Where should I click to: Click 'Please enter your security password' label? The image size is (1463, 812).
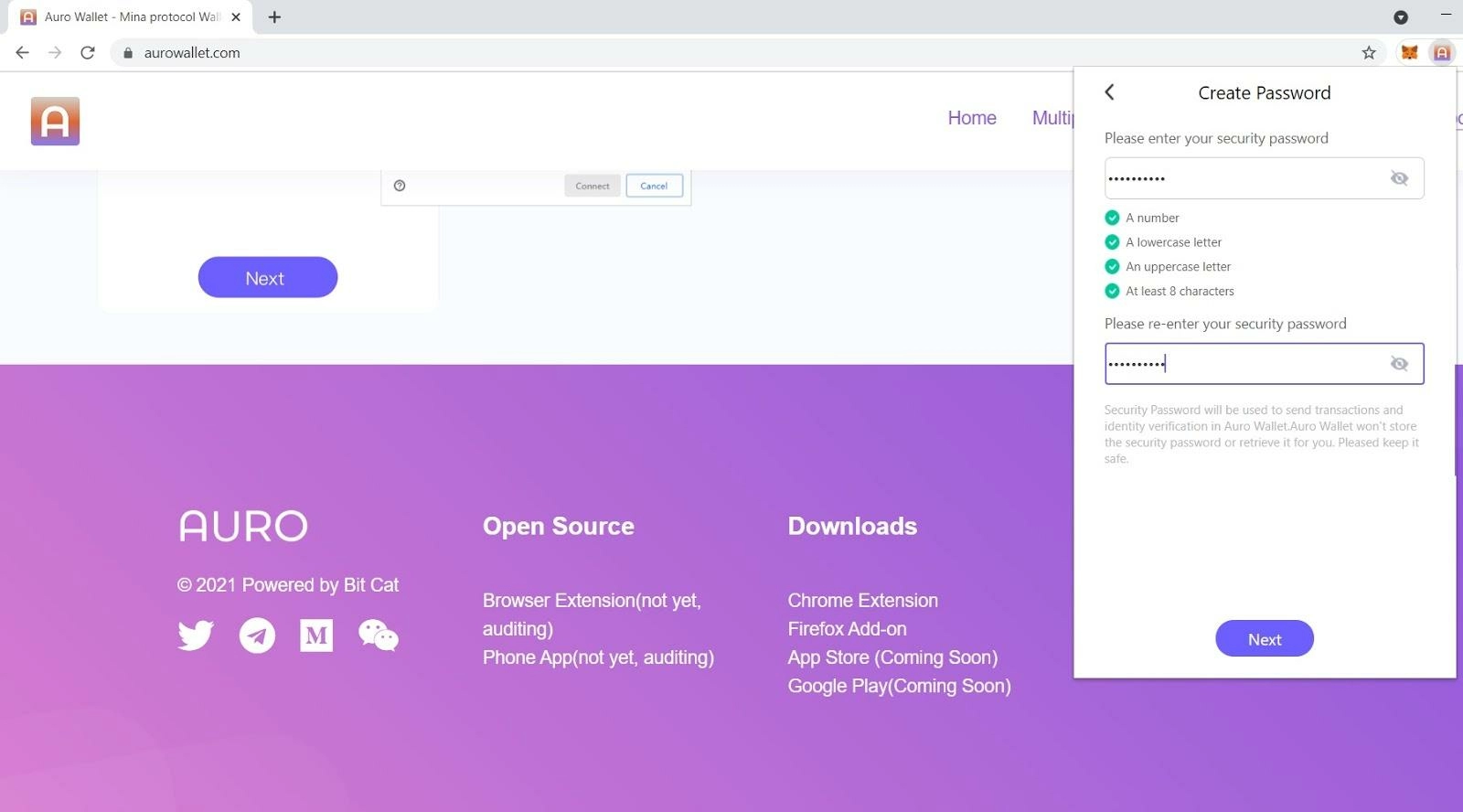click(x=1216, y=138)
